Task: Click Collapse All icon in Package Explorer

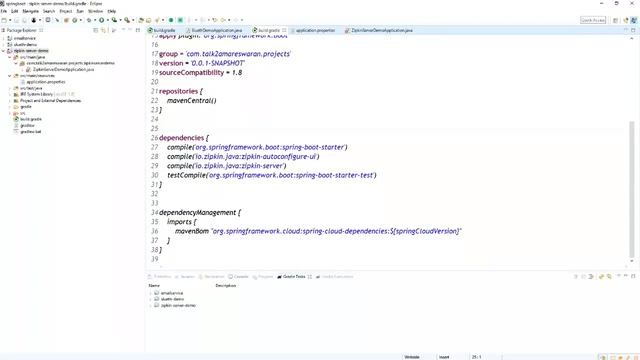Action: tap(96, 30)
